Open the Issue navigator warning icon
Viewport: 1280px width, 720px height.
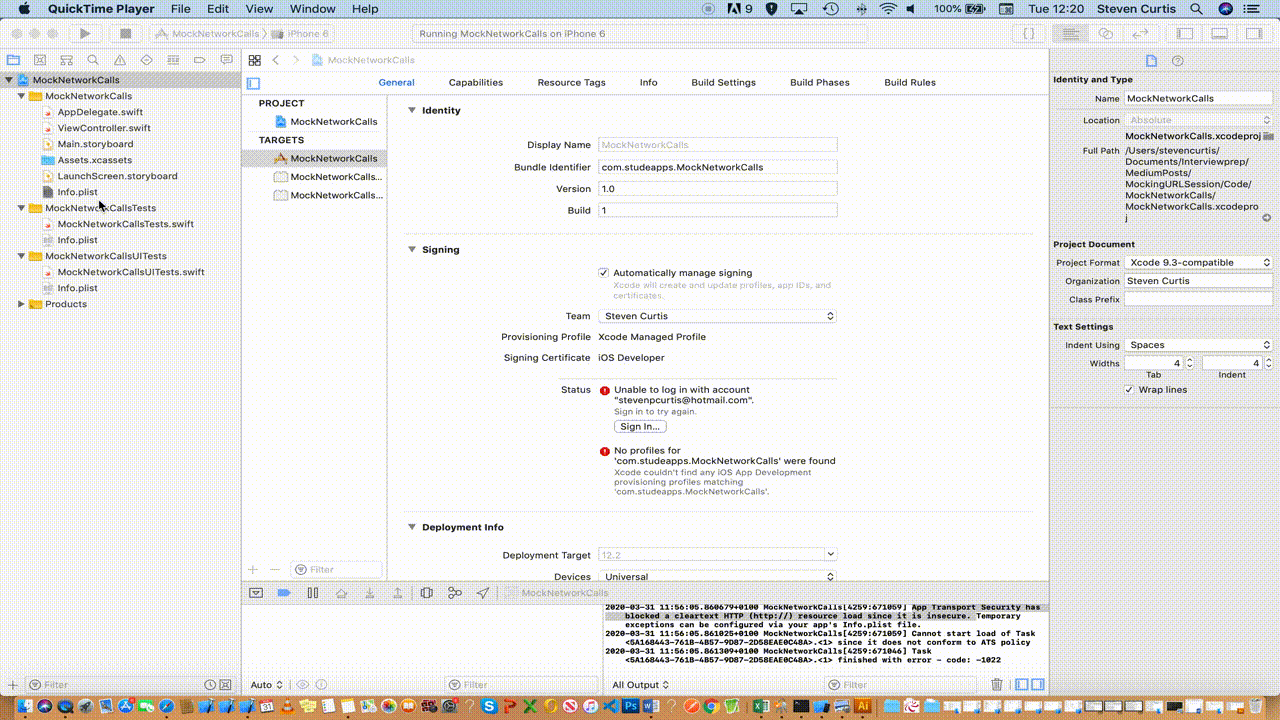tap(120, 60)
